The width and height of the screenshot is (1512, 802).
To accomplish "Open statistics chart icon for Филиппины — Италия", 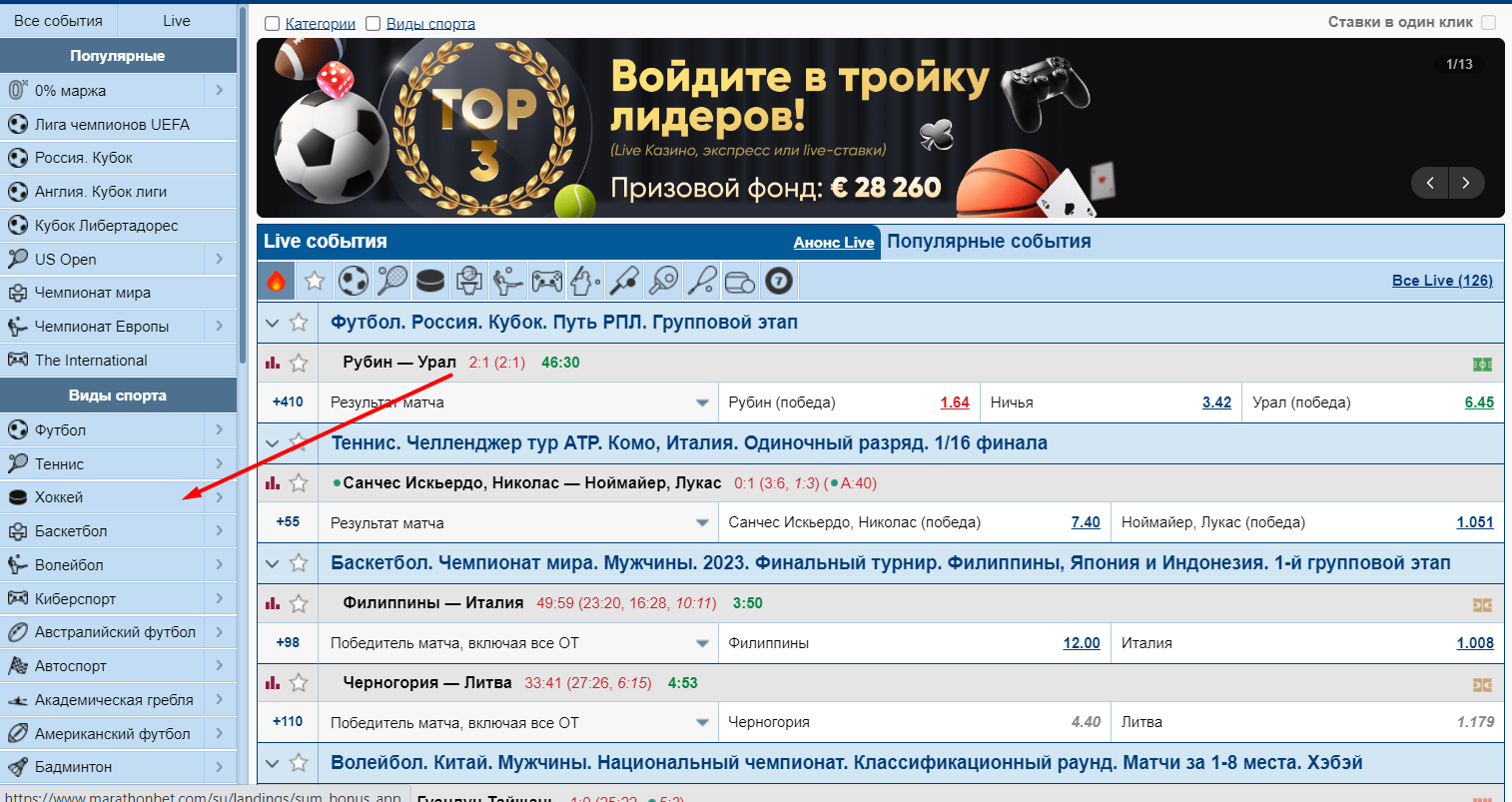I will click(x=272, y=603).
